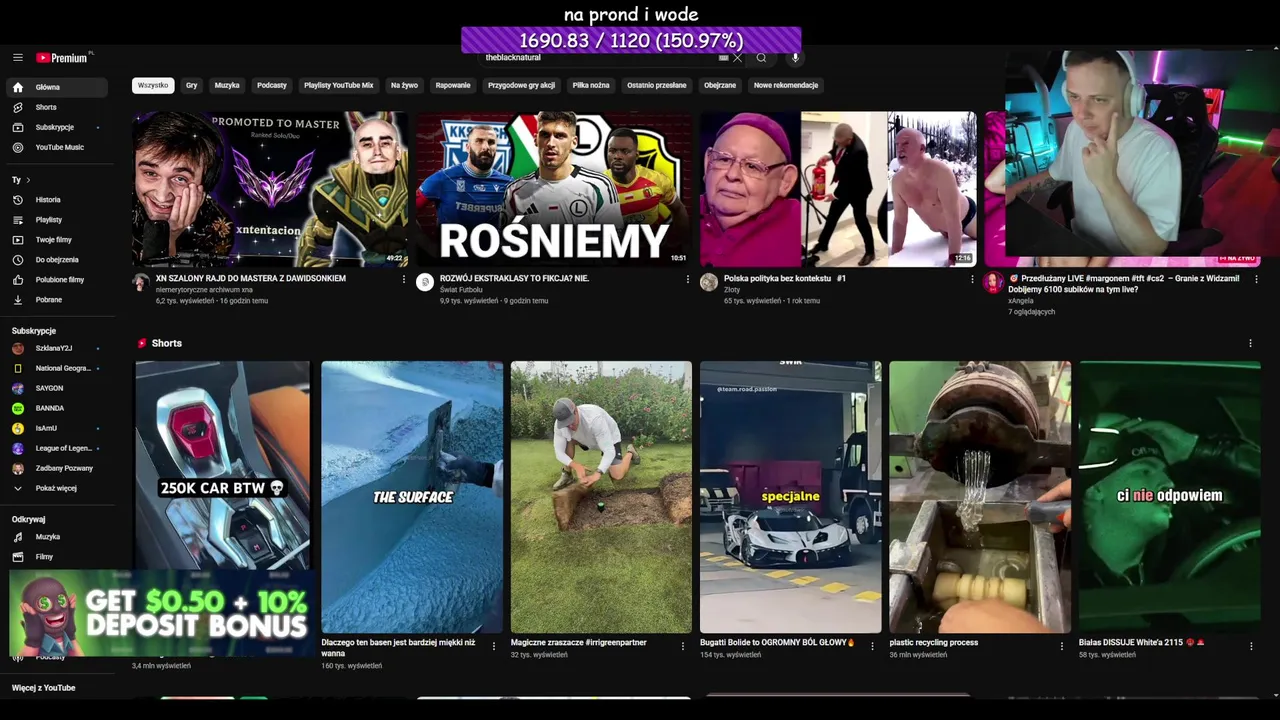Select the Na żywo filter chip

pos(405,86)
